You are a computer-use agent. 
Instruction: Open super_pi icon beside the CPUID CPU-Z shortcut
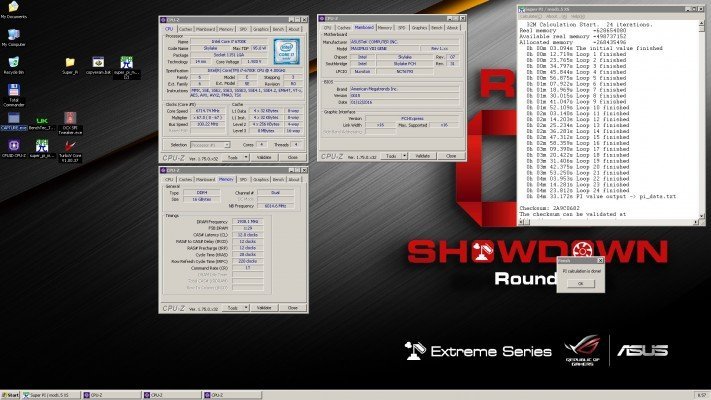pos(42,149)
